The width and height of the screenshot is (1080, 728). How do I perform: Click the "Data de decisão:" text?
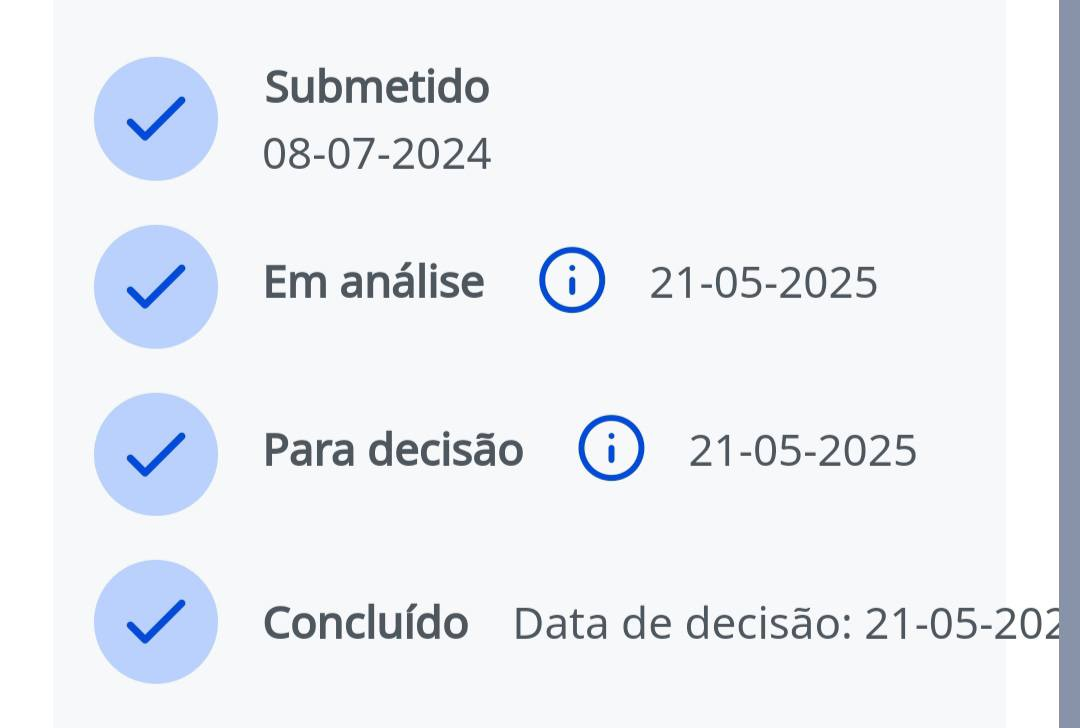pyautogui.click(x=683, y=624)
